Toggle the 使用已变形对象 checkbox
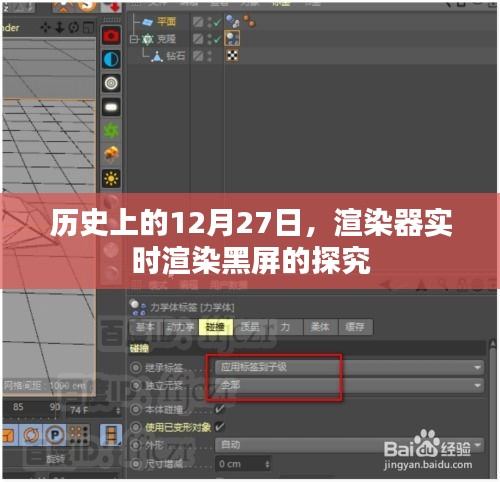The width and height of the screenshot is (500, 482). (220, 426)
